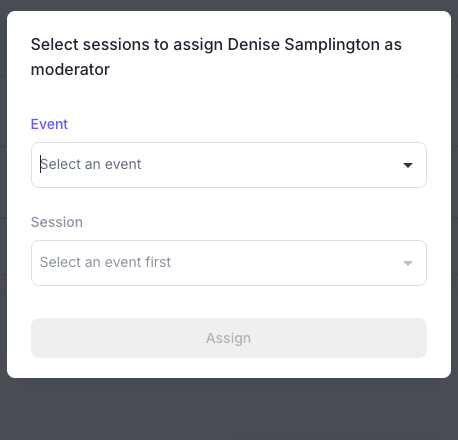Viewport: 458px width, 440px height.
Task: Click the dialog heading about Denise Samplington
Action: [x=216, y=57]
